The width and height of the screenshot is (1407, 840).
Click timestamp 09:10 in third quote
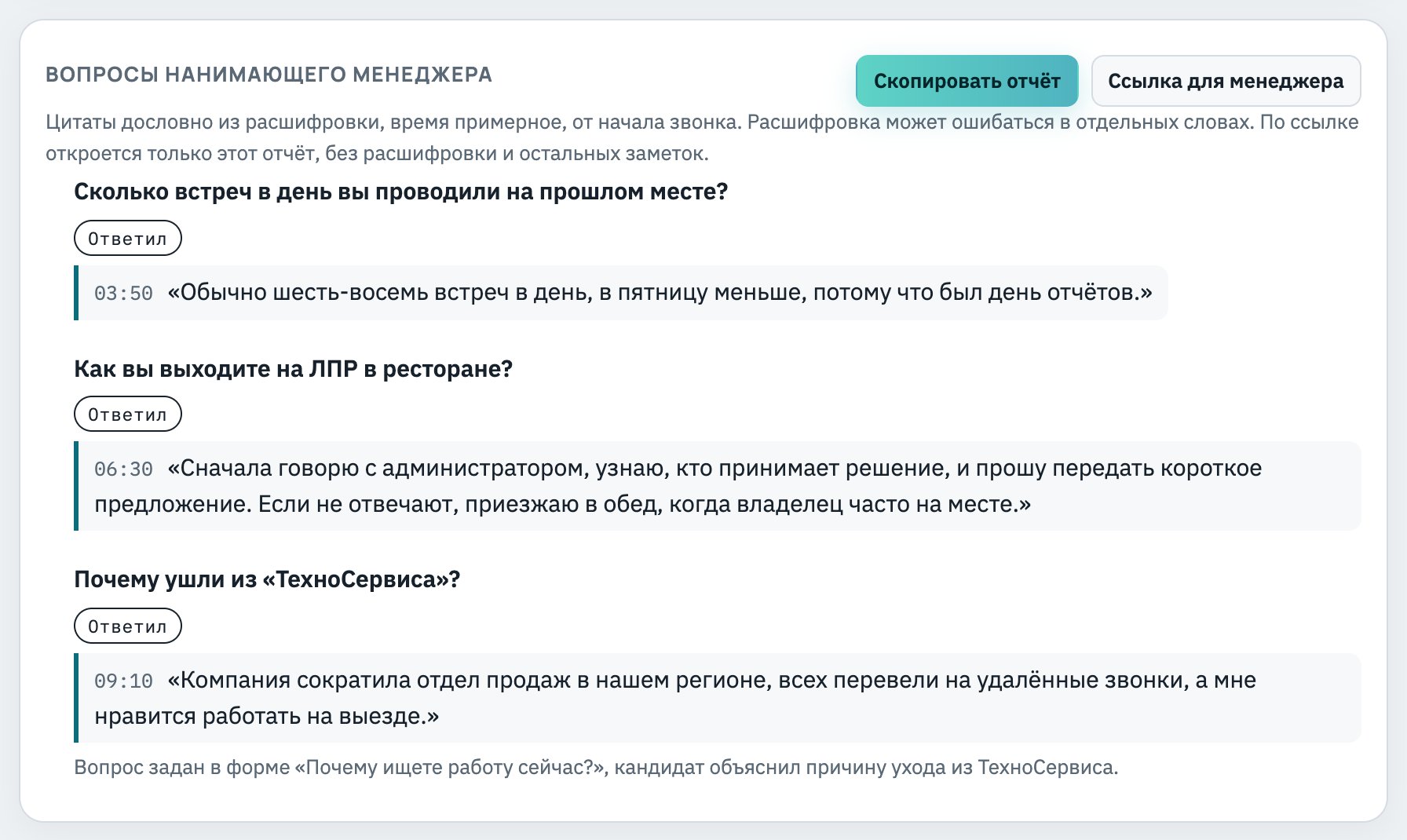pyautogui.click(x=123, y=681)
